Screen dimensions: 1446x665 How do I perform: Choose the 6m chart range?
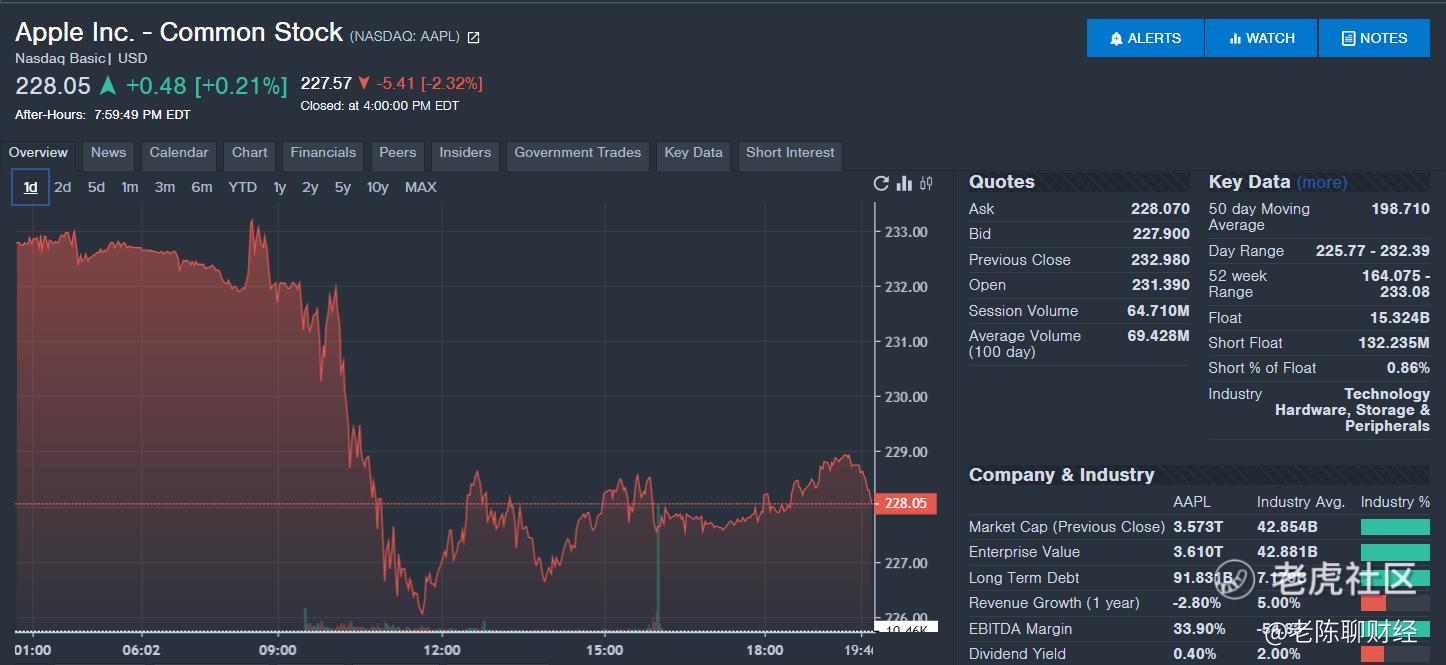coord(202,187)
